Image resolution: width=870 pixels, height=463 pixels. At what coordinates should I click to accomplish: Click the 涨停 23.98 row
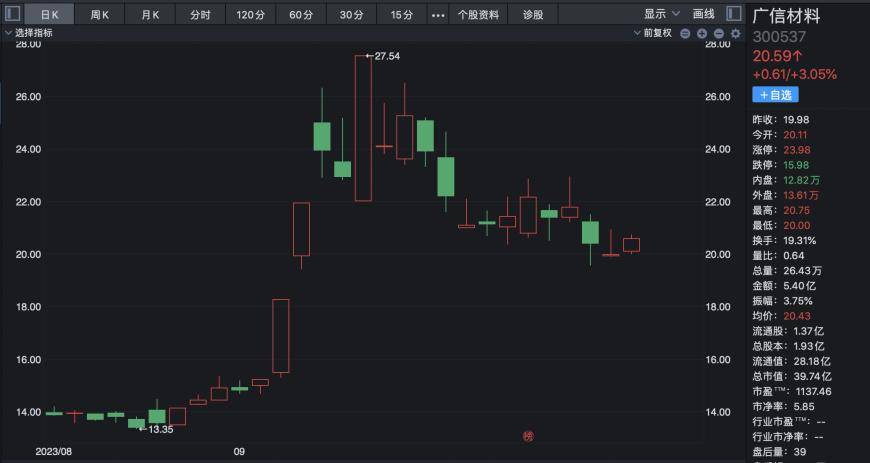pos(781,150)
